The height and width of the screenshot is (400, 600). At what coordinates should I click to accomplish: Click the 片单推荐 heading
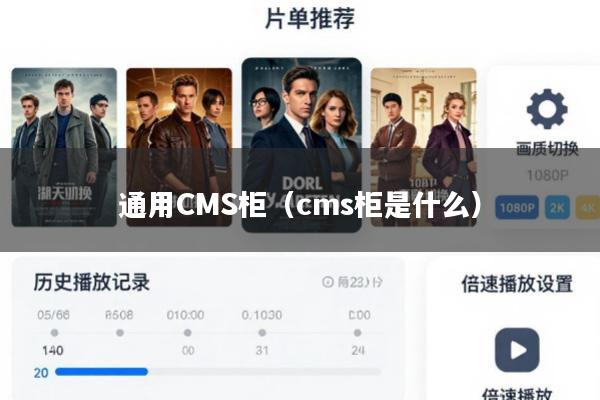point(310,18)
